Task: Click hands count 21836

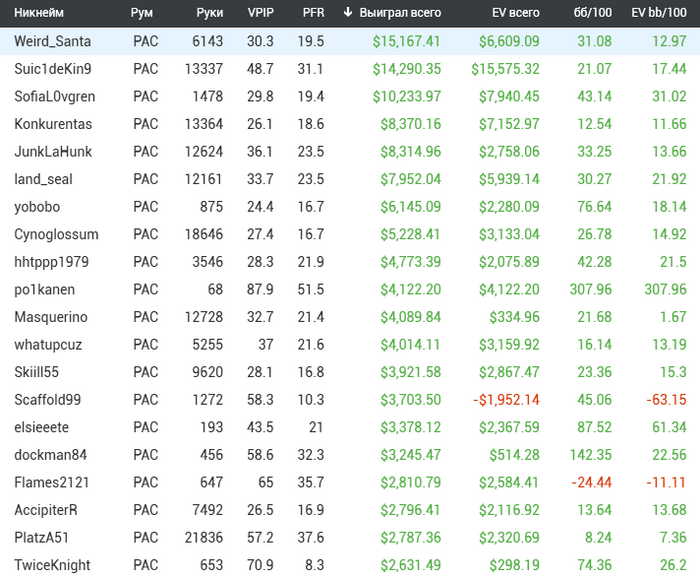Action: click(x=204, y=538)
